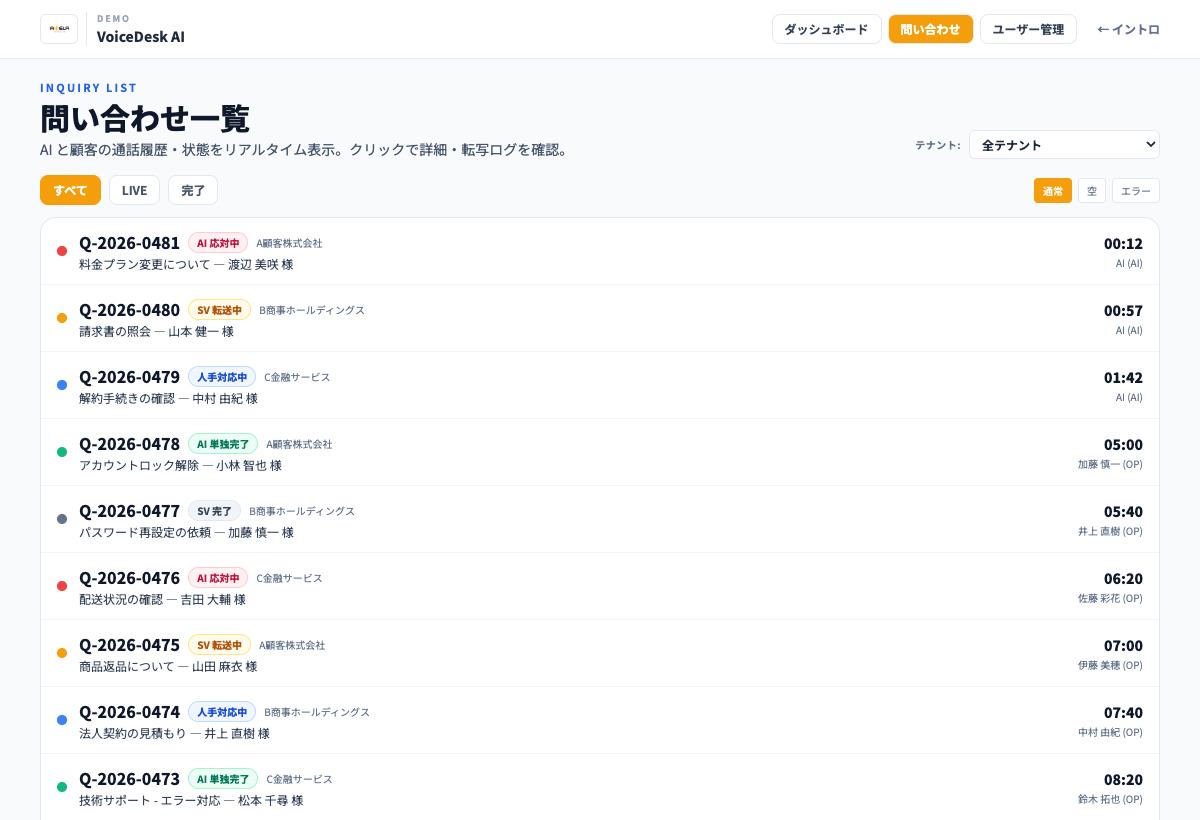1200x820 pixels.
Task: Click the 人手対応中 badge on Q-2026-0479
Action: click(222, 377)
